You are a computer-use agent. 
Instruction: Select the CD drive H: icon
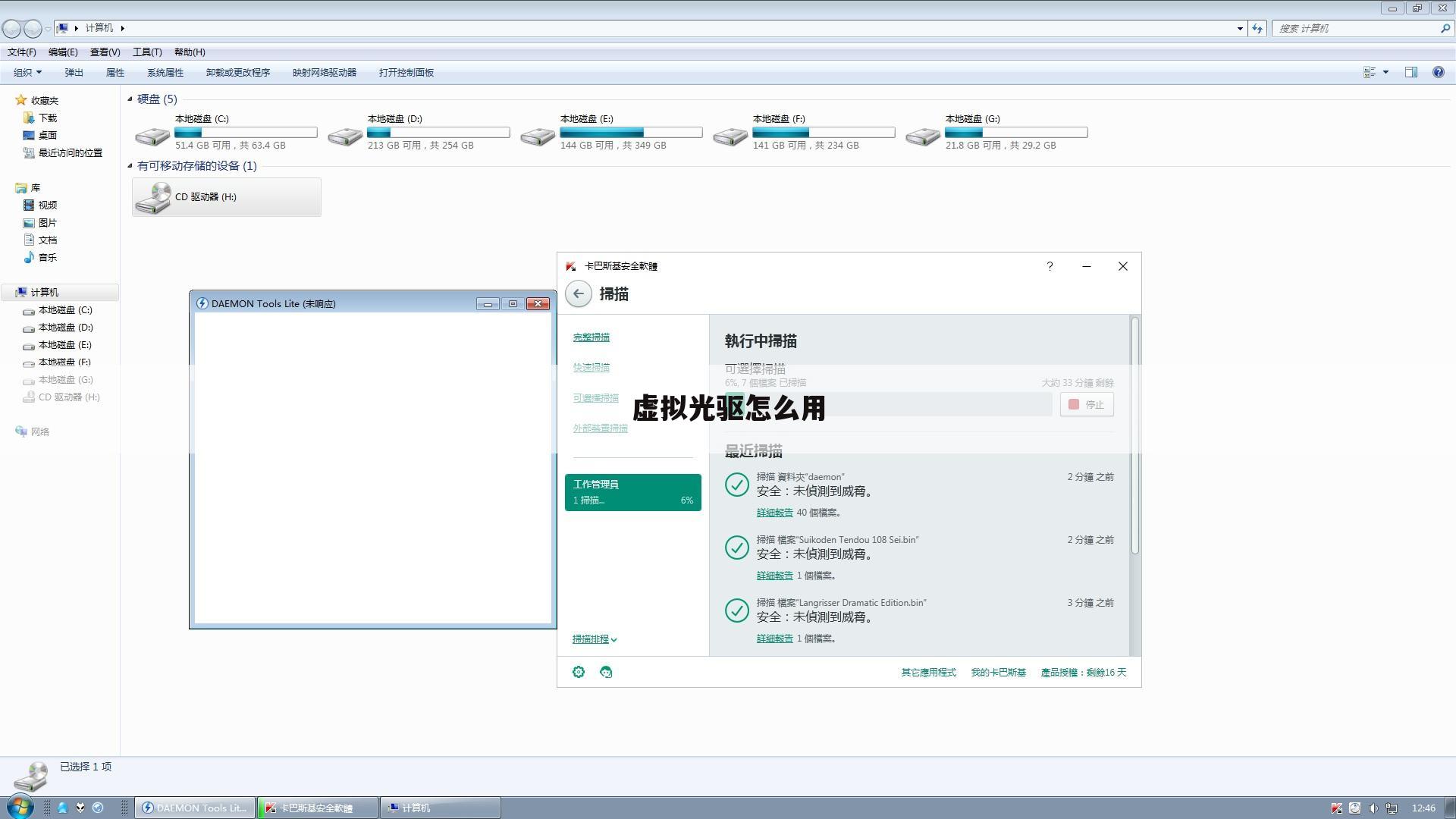click(x=153, y=197)
